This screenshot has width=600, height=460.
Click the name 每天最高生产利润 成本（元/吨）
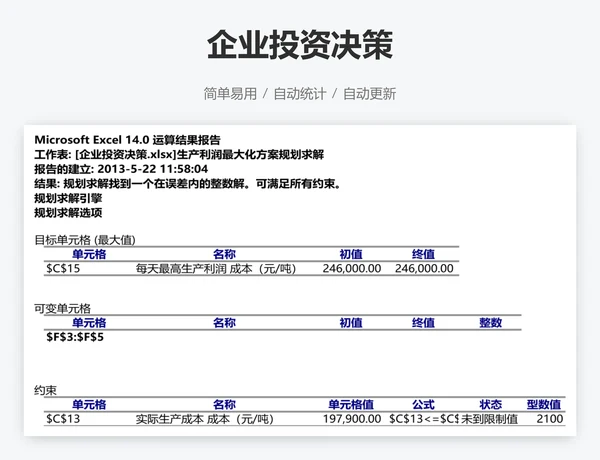click(216, 269)
